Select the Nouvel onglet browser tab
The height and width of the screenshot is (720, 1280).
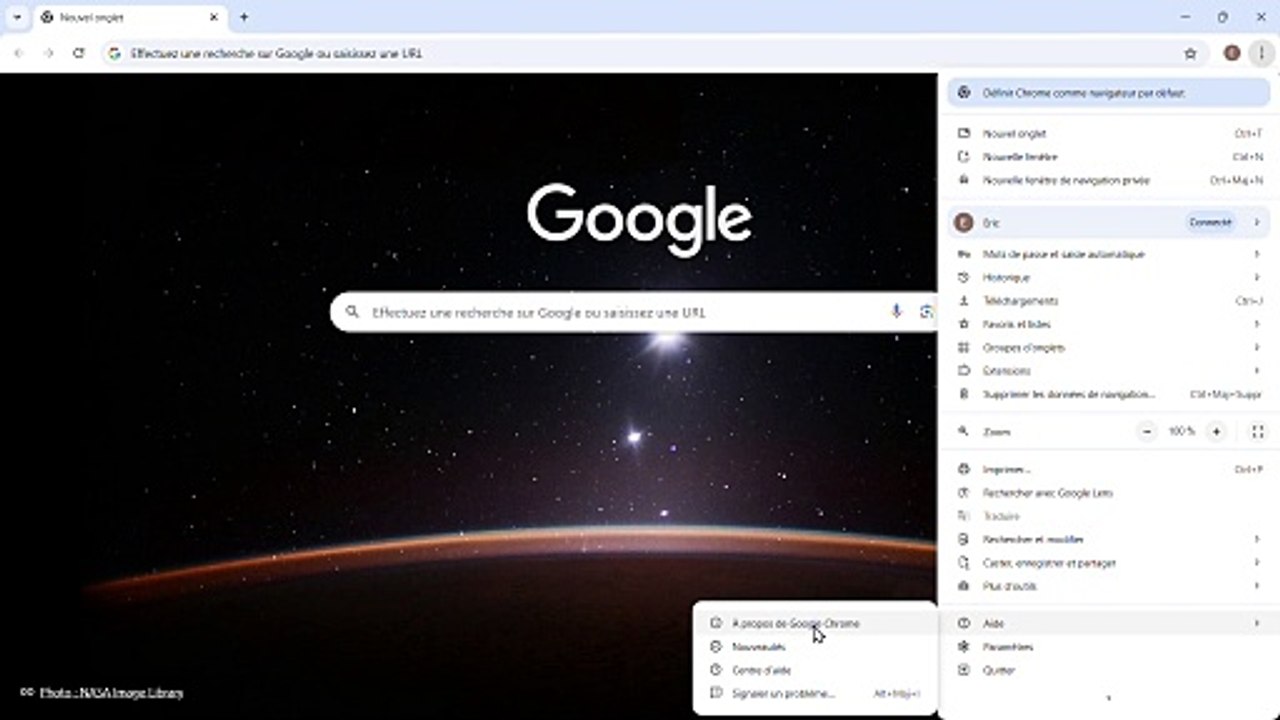tap(129, 17)
